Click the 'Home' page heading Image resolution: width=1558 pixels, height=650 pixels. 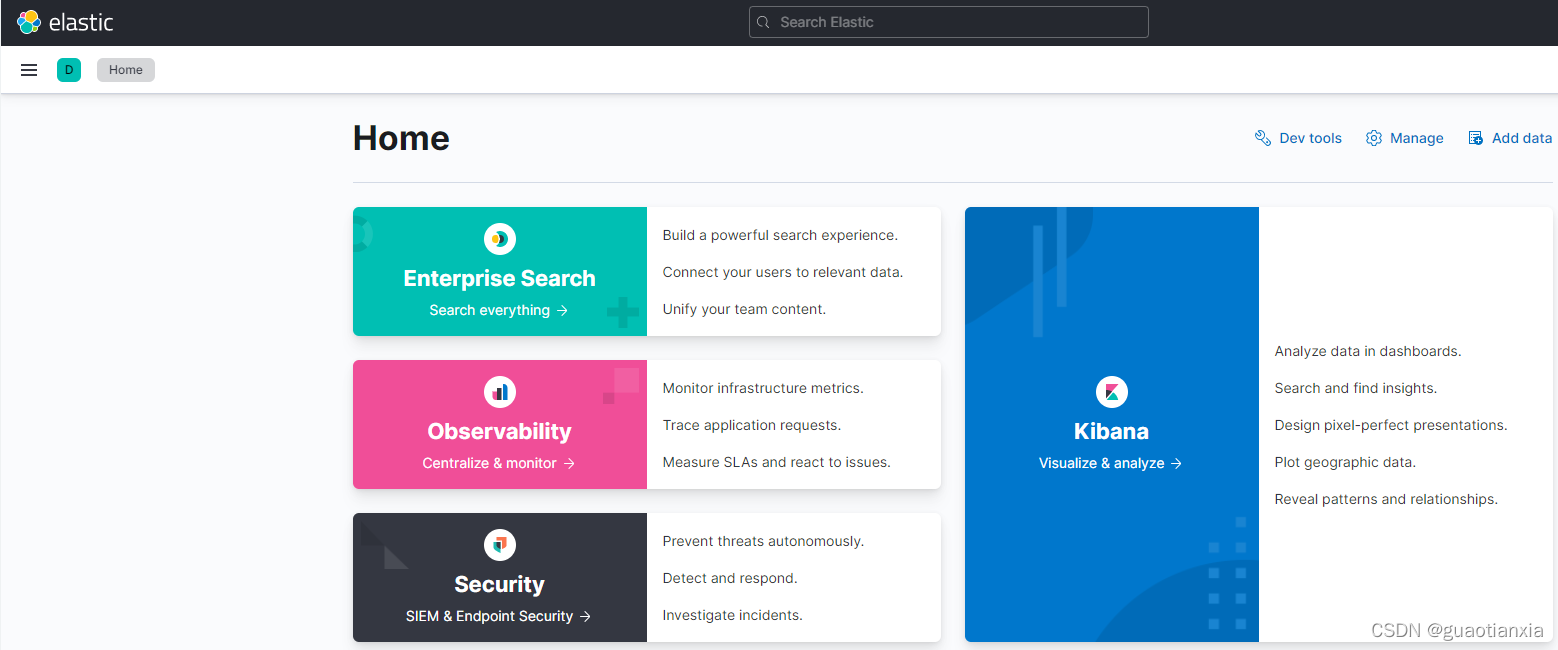pos(401,138)
